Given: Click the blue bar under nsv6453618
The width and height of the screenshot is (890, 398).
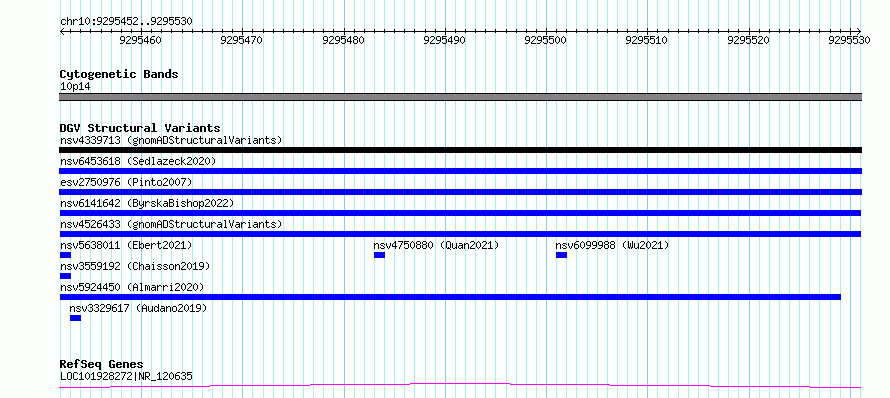Looking at the screenshot, I should (x=460, y=171).
